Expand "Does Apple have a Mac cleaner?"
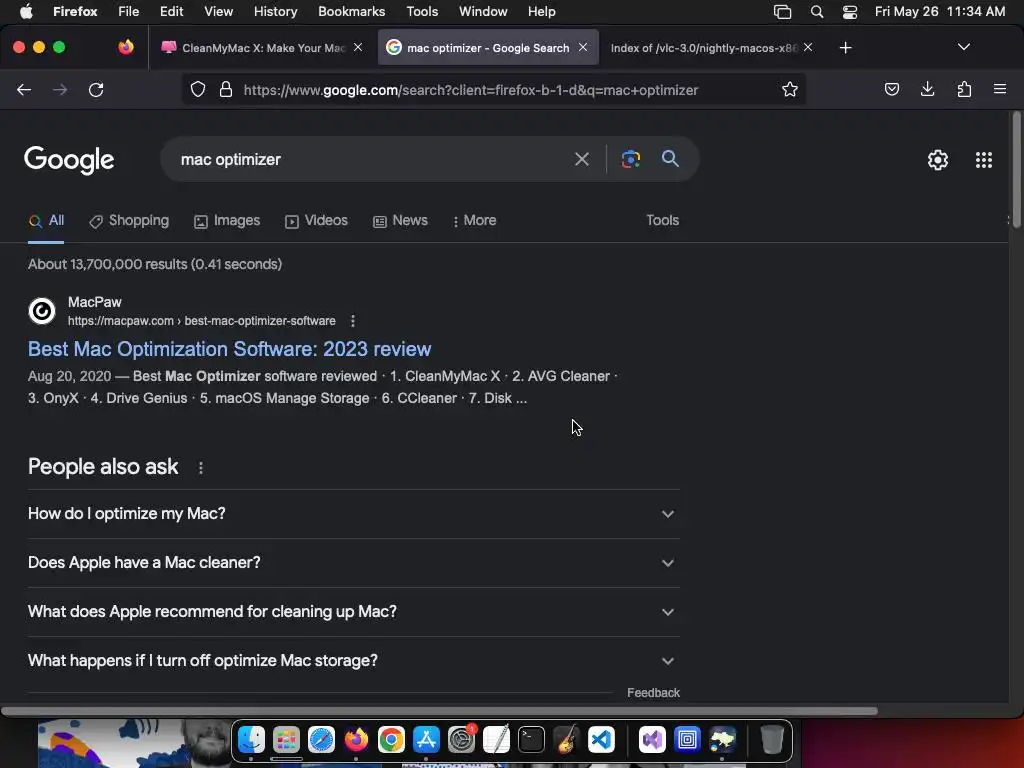This screenshot has width=1024, height=768. [353, 563]
